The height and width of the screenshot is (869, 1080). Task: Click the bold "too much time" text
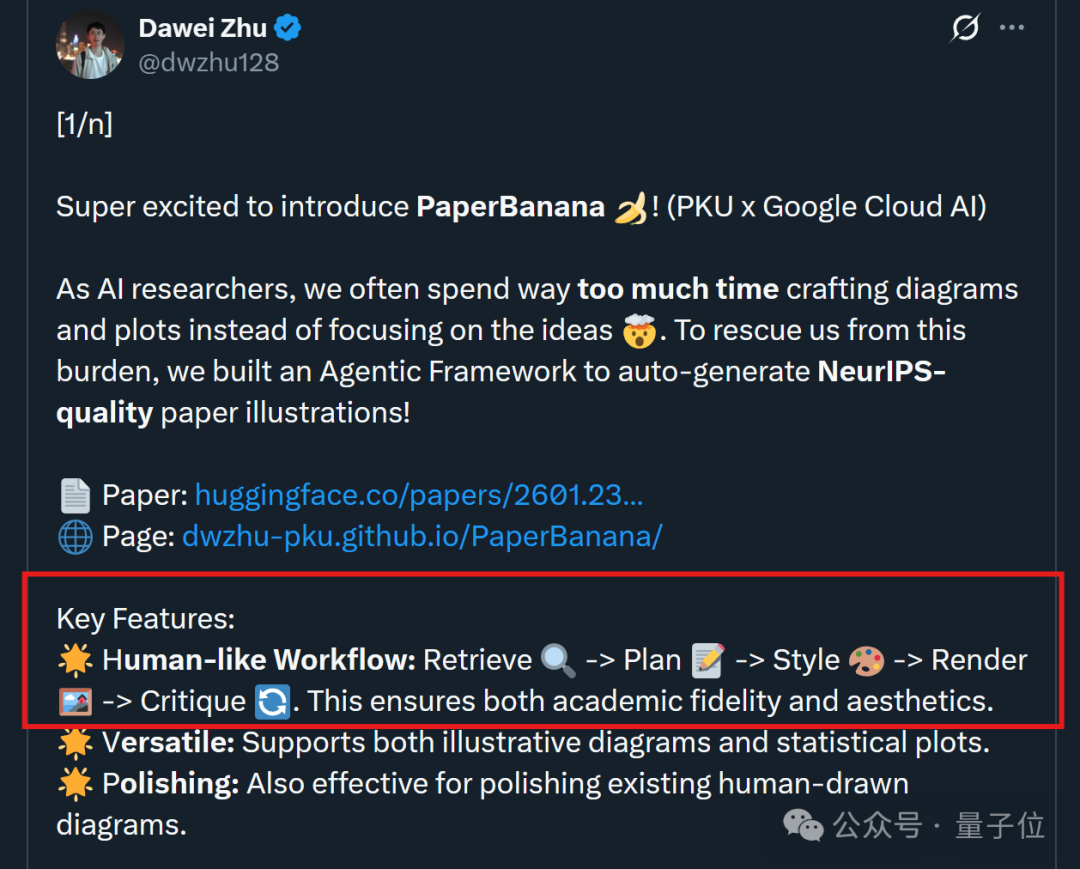pos(678,289)
